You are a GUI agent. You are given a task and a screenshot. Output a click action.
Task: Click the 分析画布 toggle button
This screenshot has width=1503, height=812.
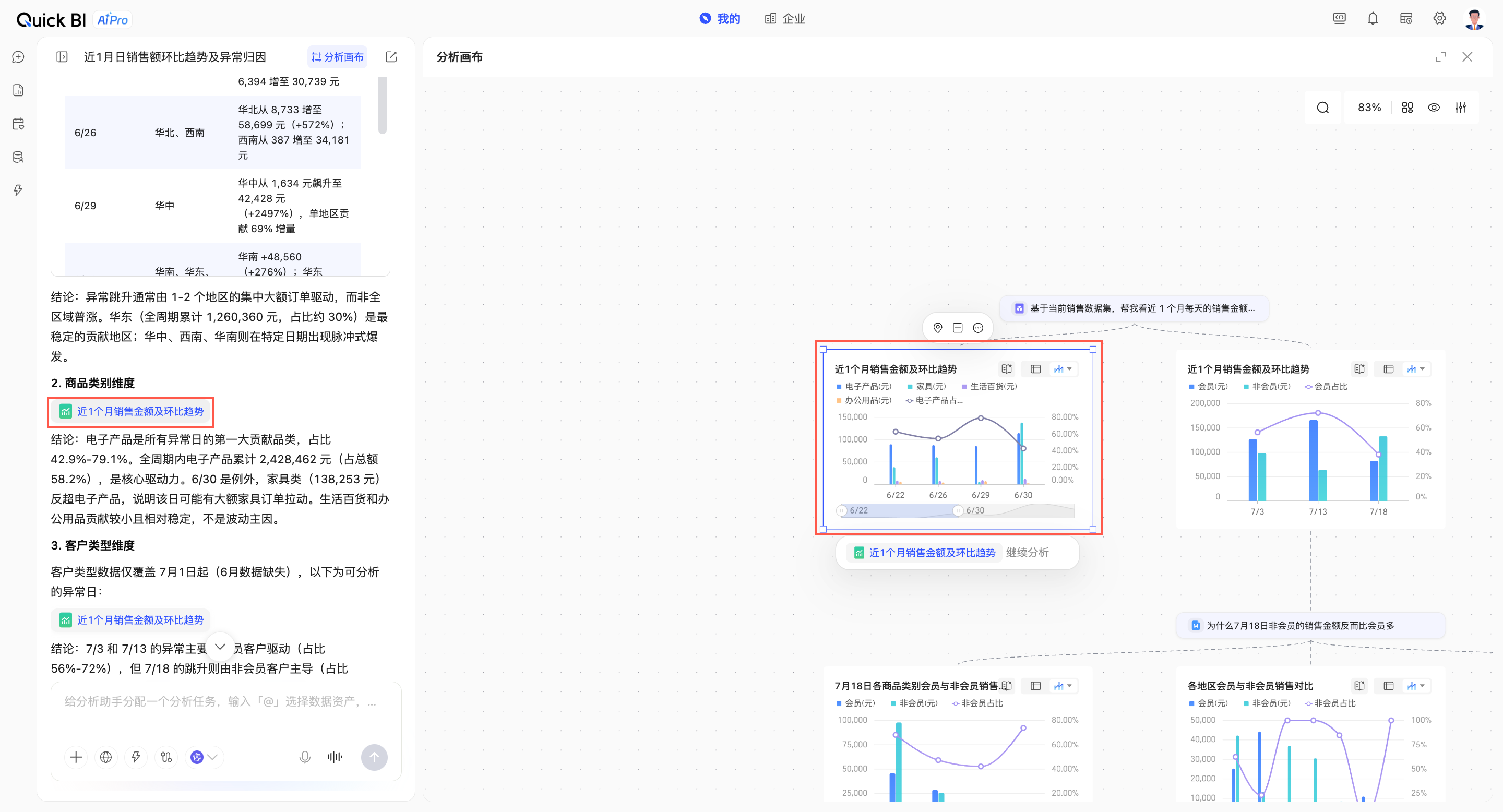(x=337, y=56)
